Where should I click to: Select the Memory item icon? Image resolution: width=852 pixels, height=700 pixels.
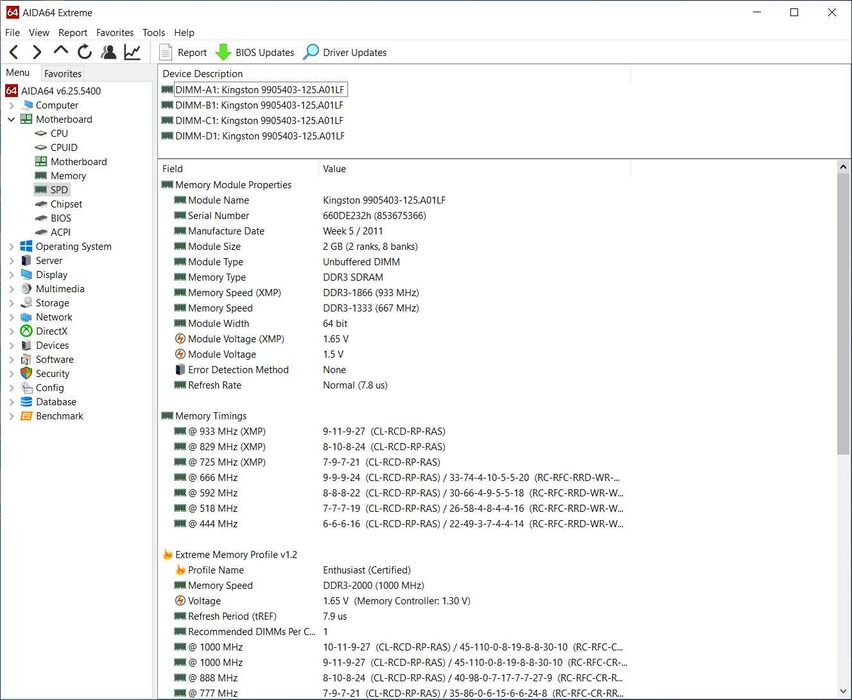tap(41, 176)
